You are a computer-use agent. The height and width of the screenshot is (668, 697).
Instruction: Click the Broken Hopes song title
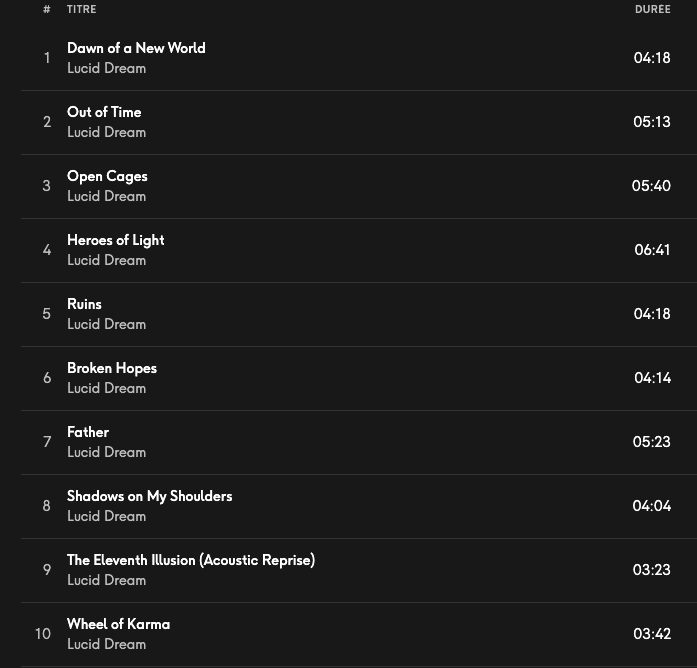click(112, 368)
